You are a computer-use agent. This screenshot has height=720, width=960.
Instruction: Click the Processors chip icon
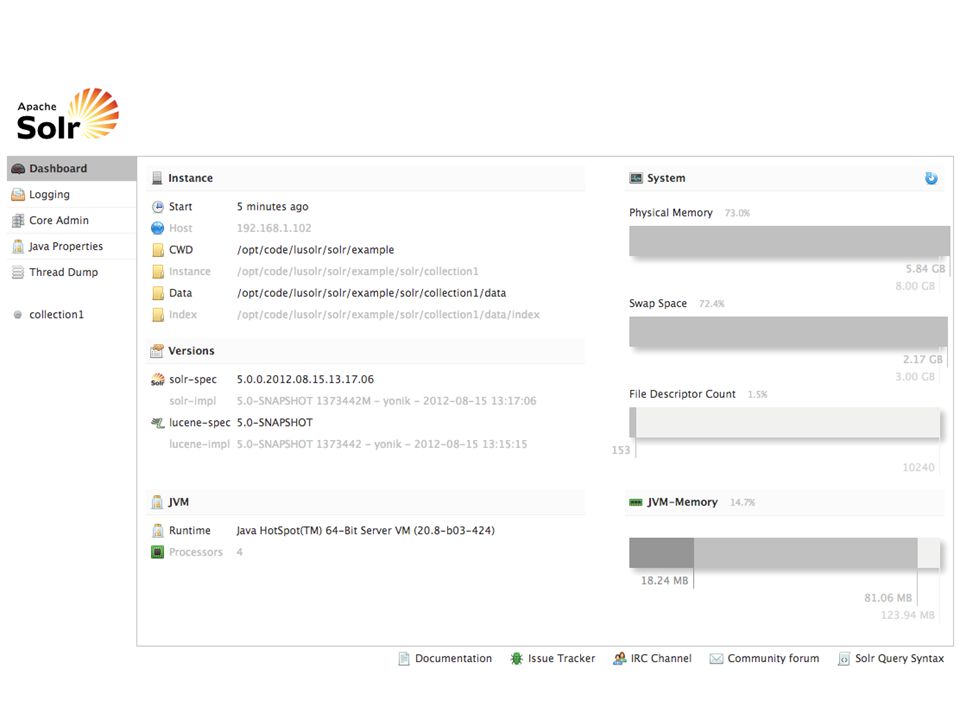click(157, 552)
